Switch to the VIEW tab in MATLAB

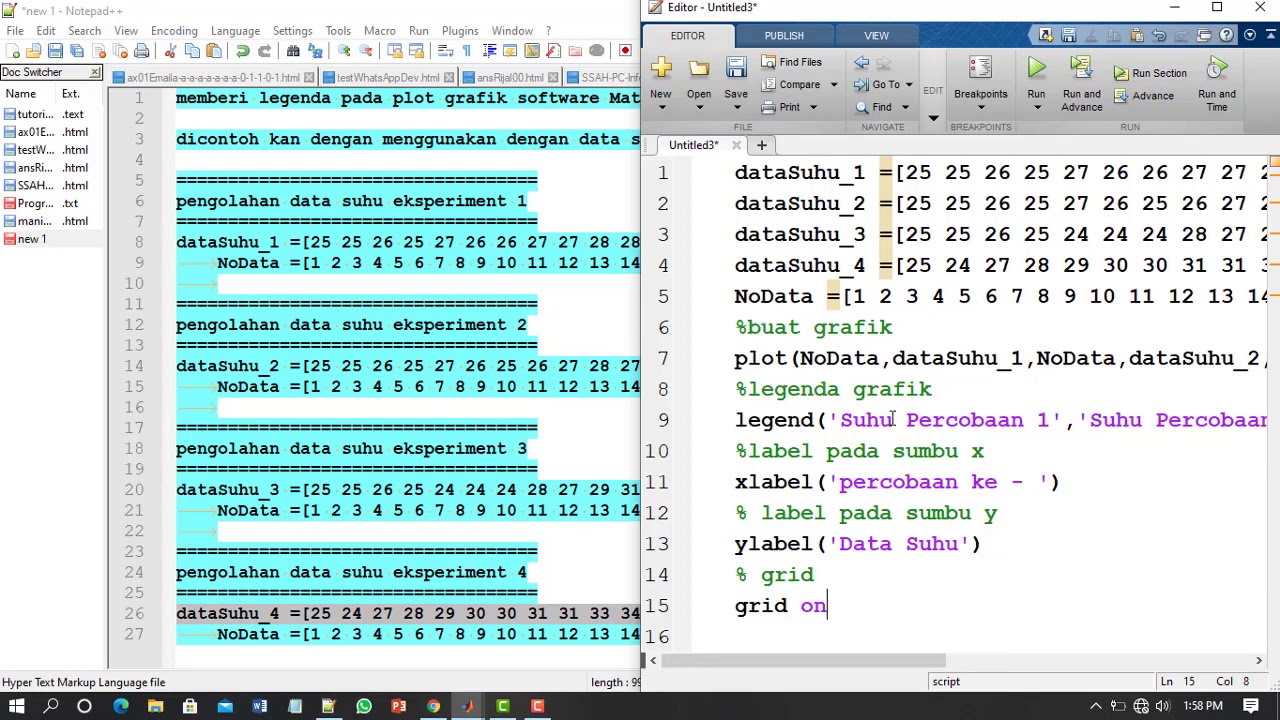pos(876,36)
